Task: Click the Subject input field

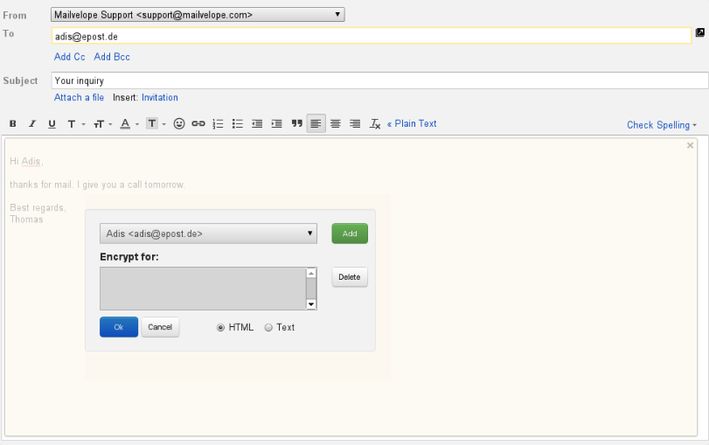Action: coord(380,80)
